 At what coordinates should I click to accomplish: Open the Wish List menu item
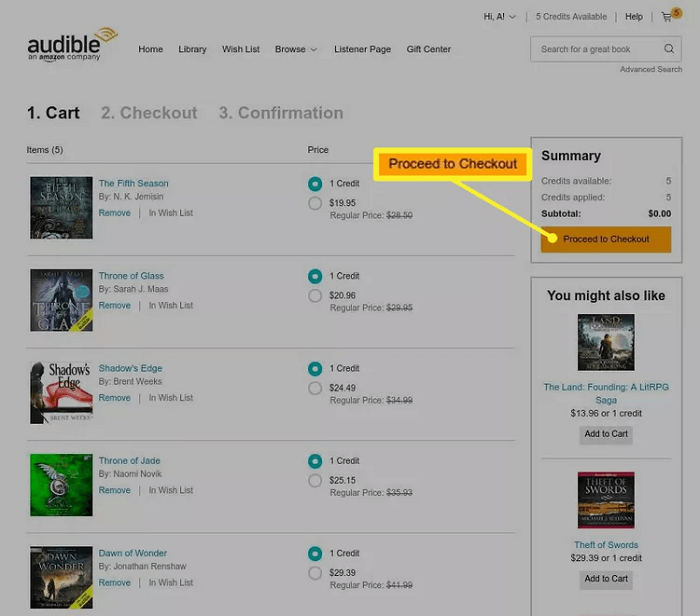[241, 49]
